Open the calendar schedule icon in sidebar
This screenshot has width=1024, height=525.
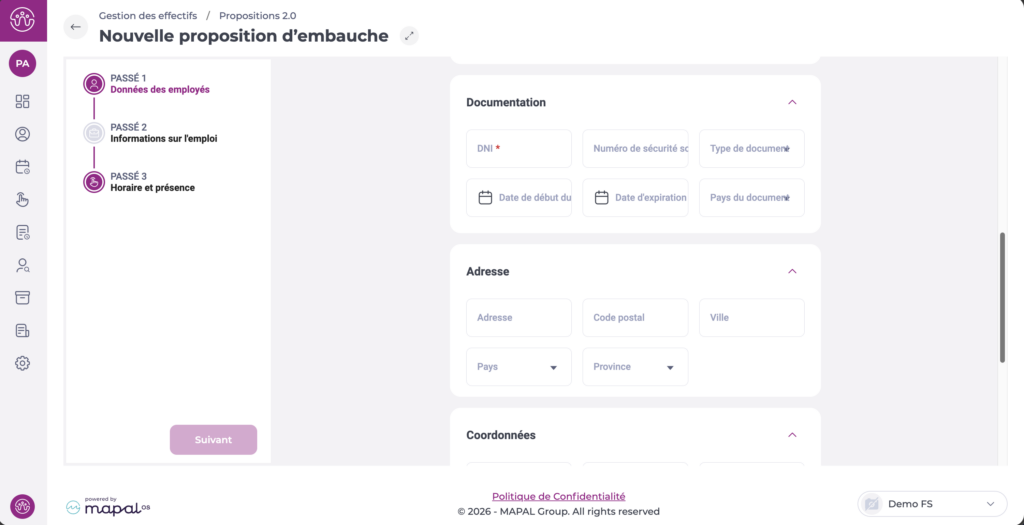(23, 167)
